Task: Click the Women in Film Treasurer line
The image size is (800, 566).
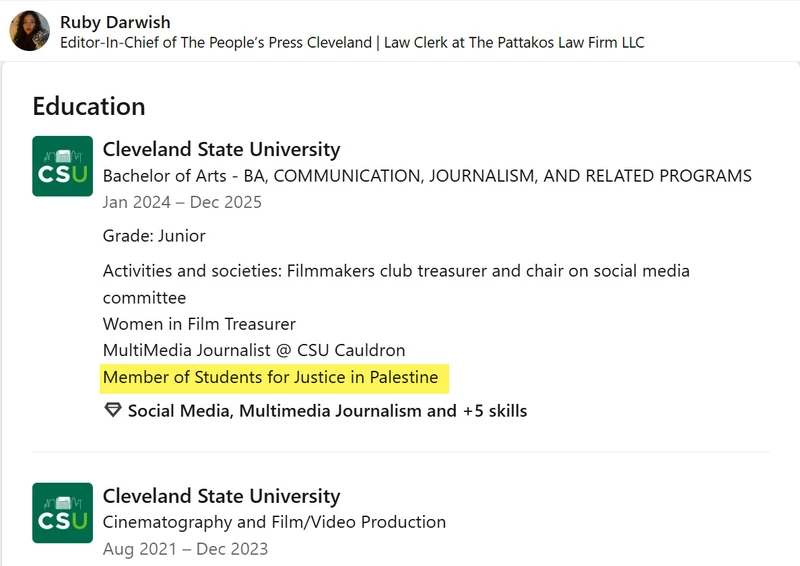Action: (199, 324)
